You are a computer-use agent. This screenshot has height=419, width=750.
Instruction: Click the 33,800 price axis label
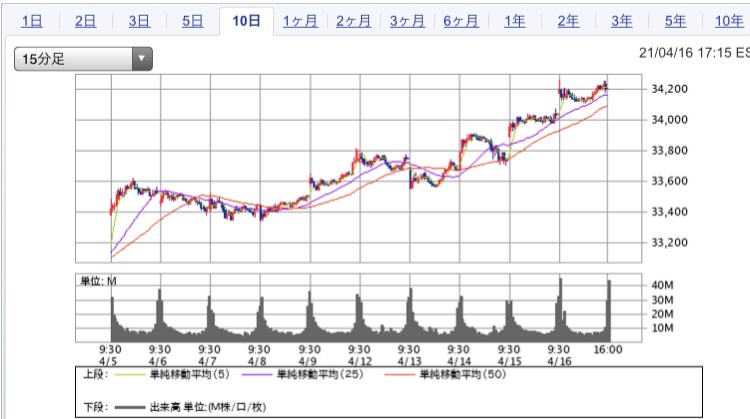point(670,150)
